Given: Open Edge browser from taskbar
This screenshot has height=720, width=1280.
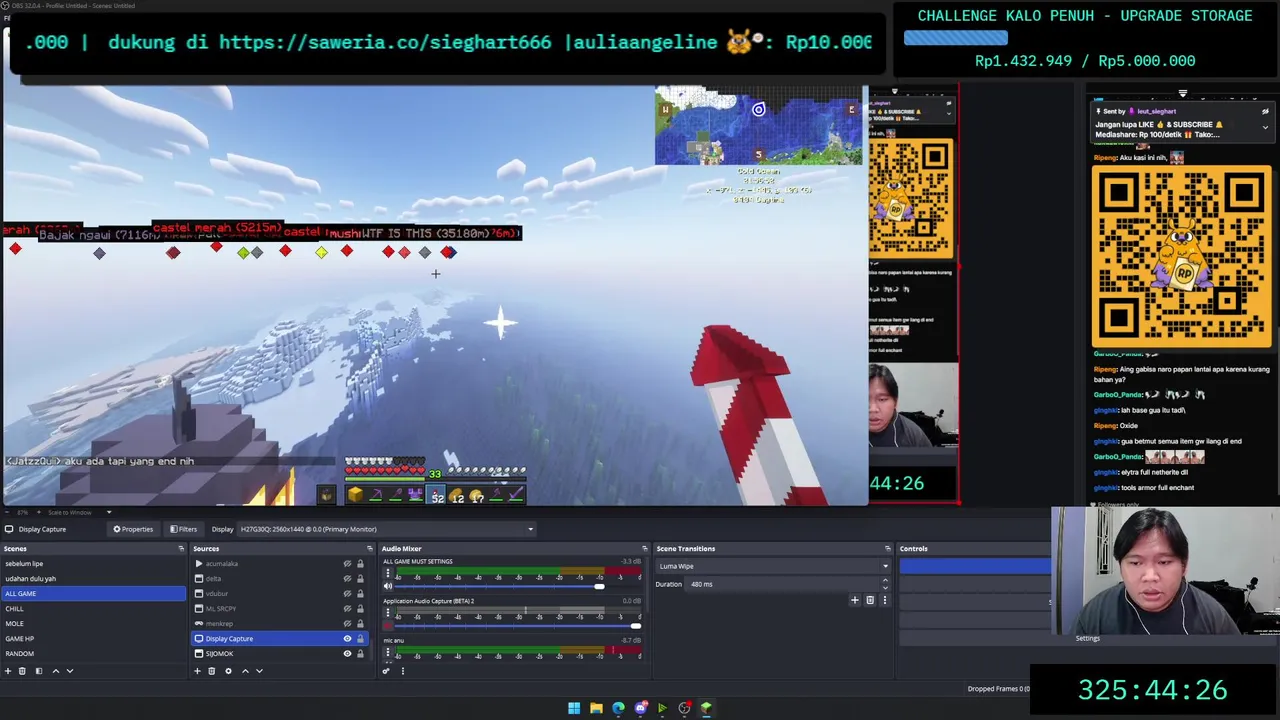Looking at the screenshot, I should [618, 708].
